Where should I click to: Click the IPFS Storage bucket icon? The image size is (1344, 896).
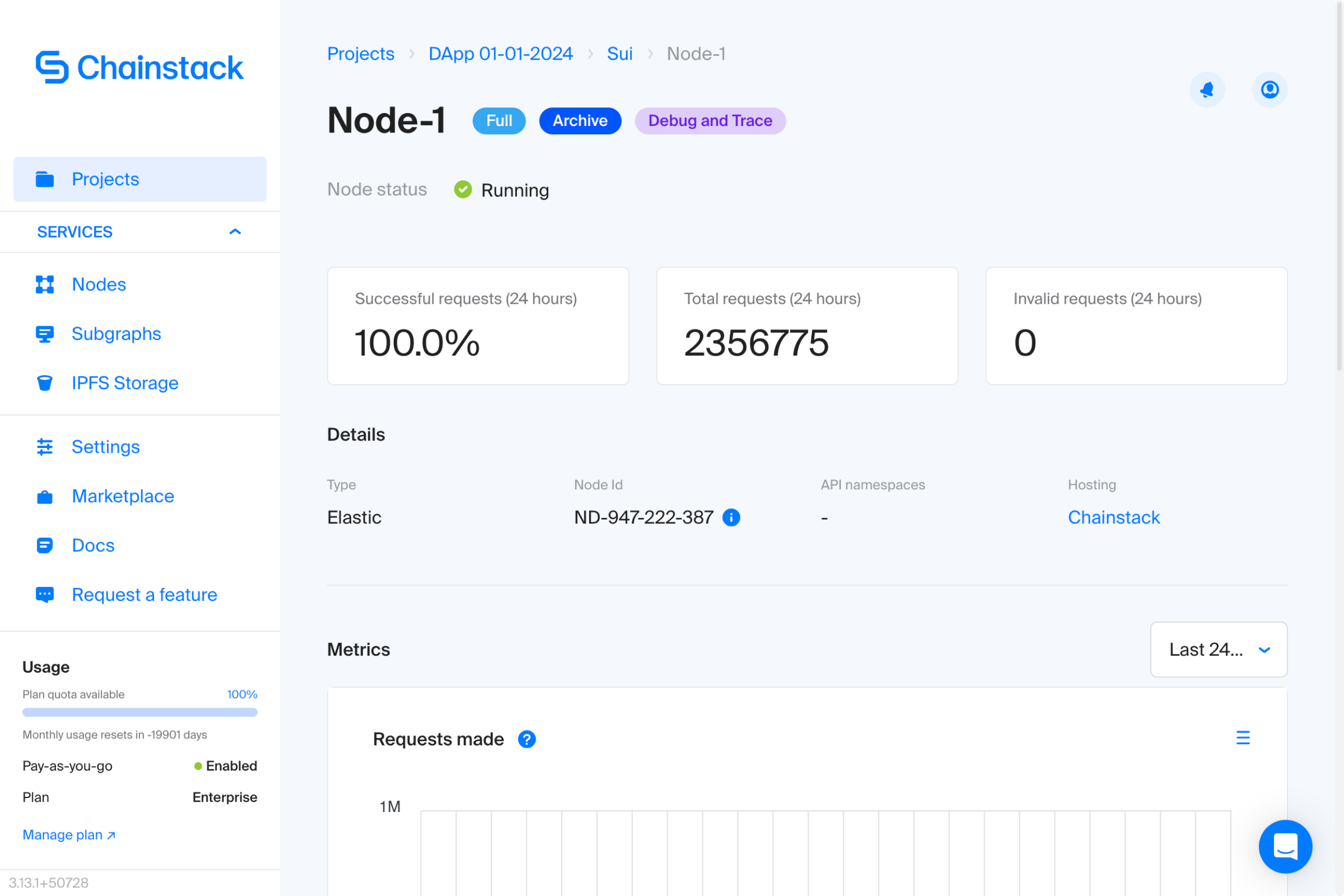pos(44,383)
